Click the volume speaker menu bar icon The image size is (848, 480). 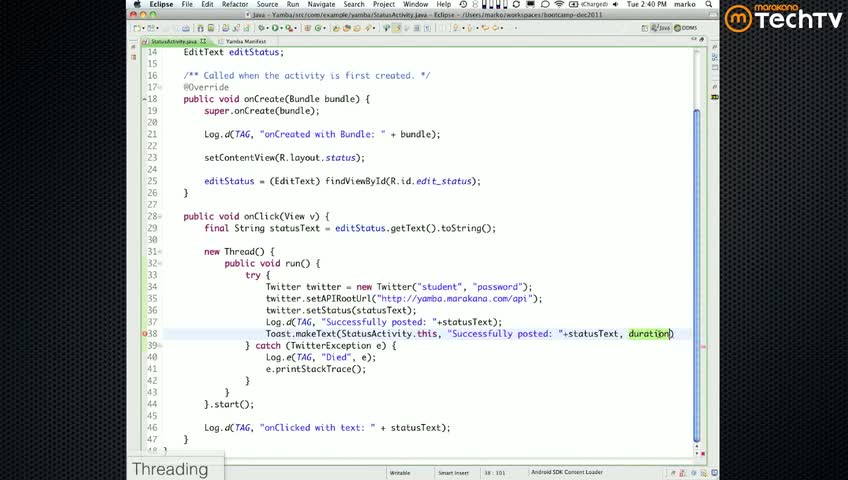pos(615,4)
